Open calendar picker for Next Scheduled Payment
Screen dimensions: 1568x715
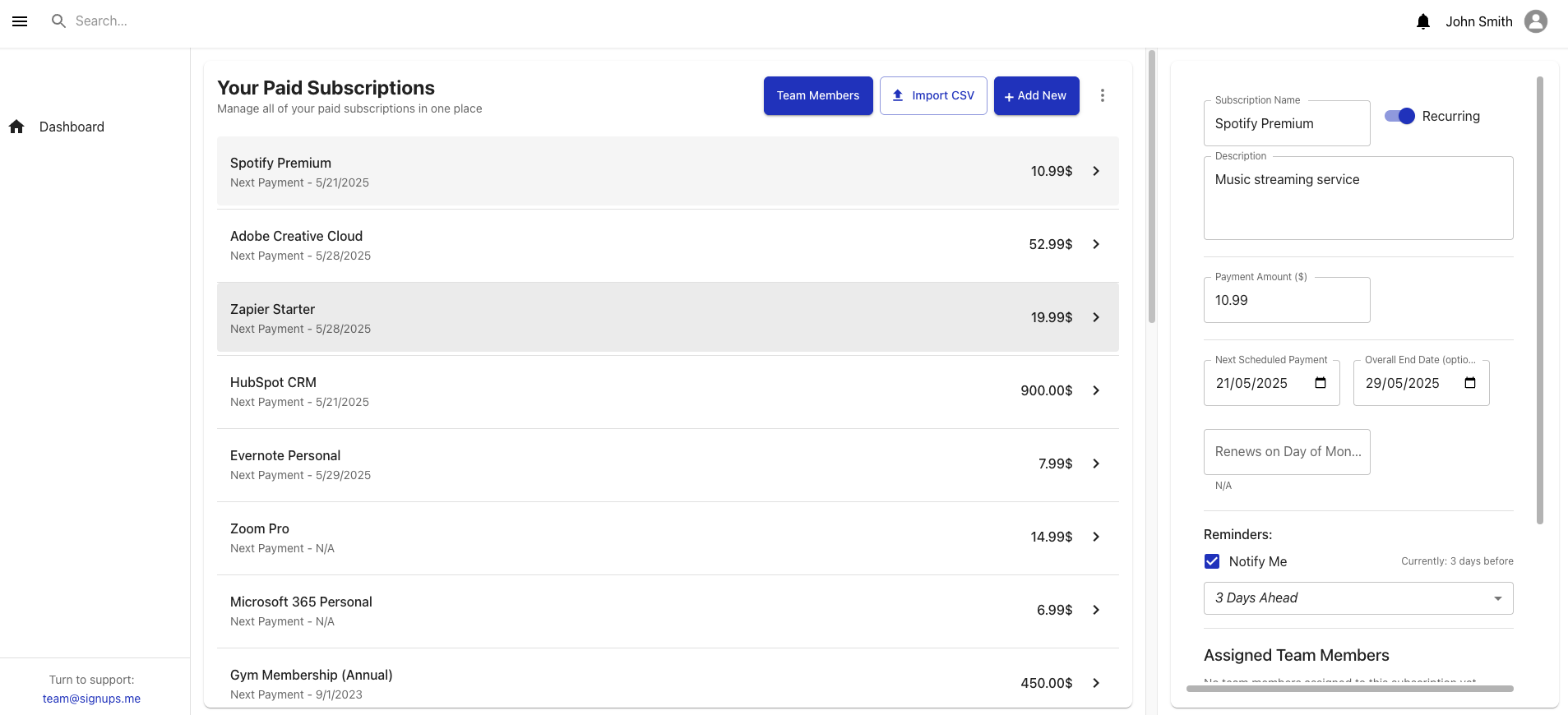click(x=1321, y=383)
